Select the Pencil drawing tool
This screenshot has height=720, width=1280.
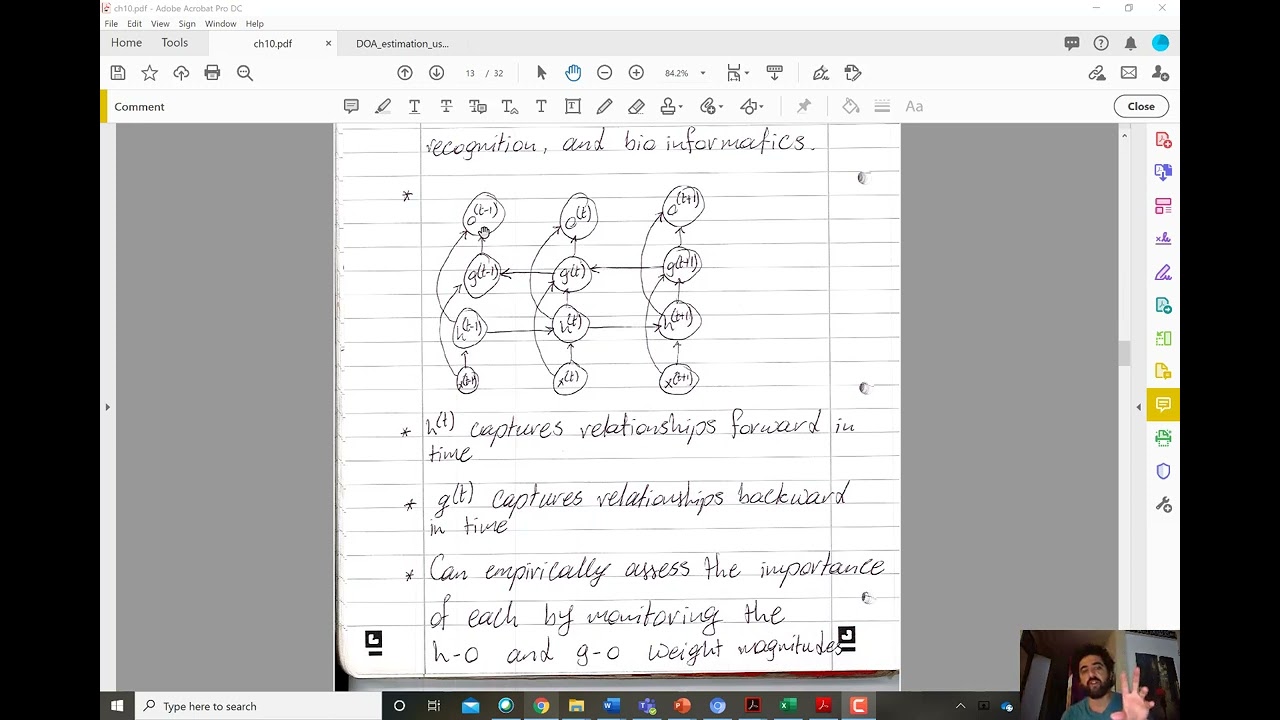604,106
